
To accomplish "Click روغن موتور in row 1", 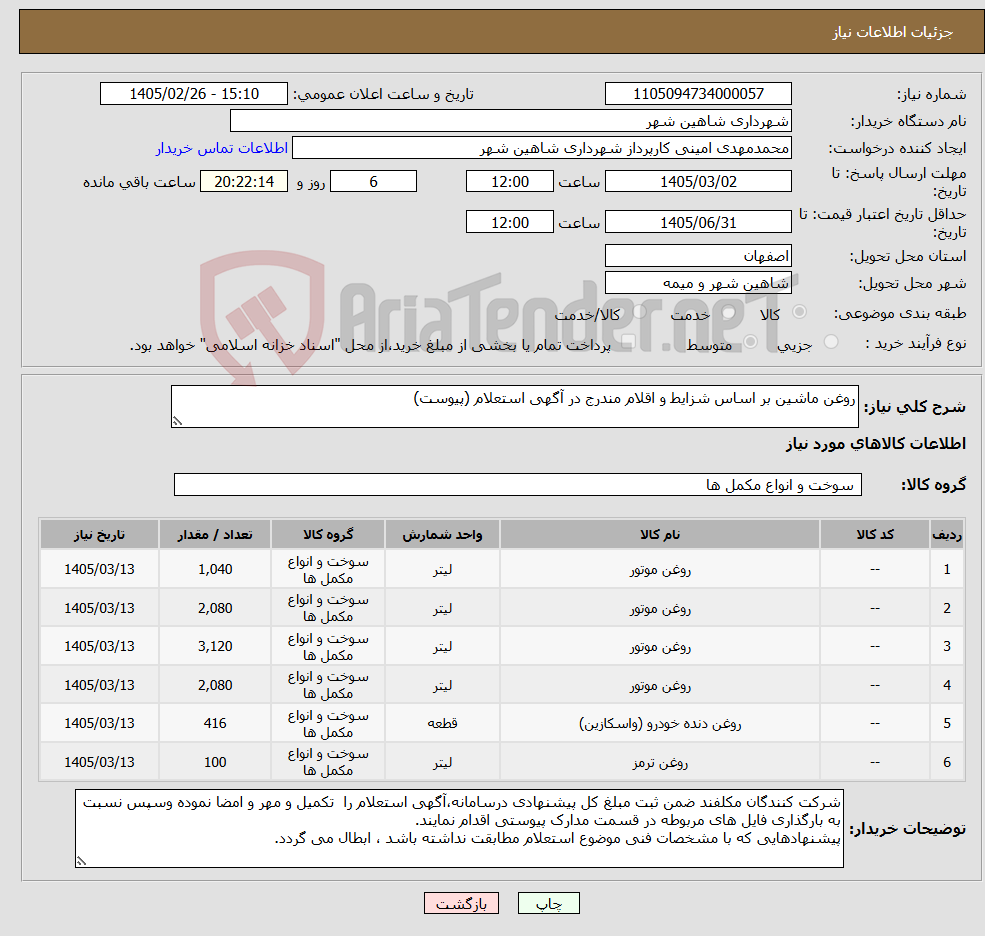I will coord(660,570).
